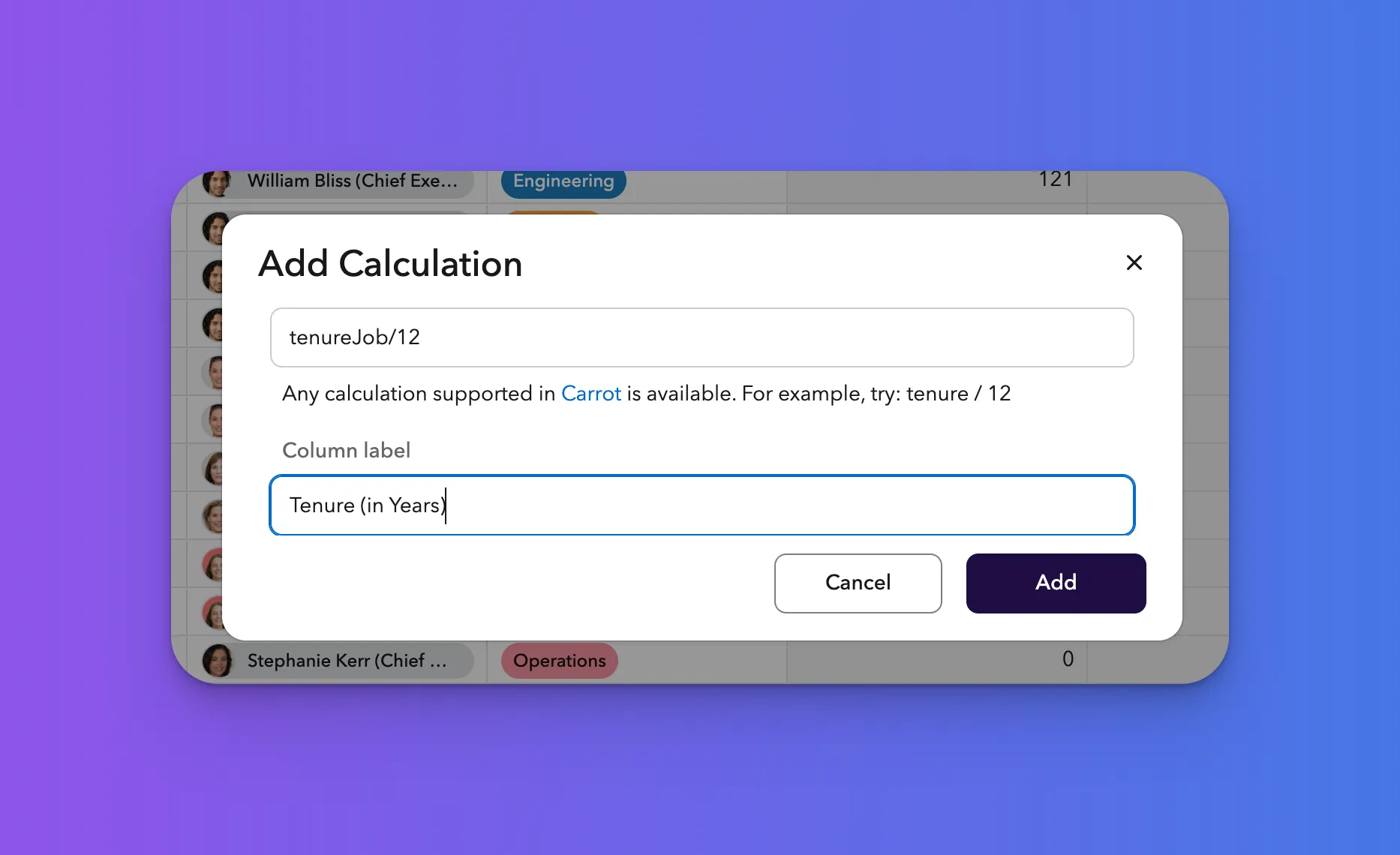Click the Add button
The height and width of the screenshot is (855, 1400).
point(1056,583)
